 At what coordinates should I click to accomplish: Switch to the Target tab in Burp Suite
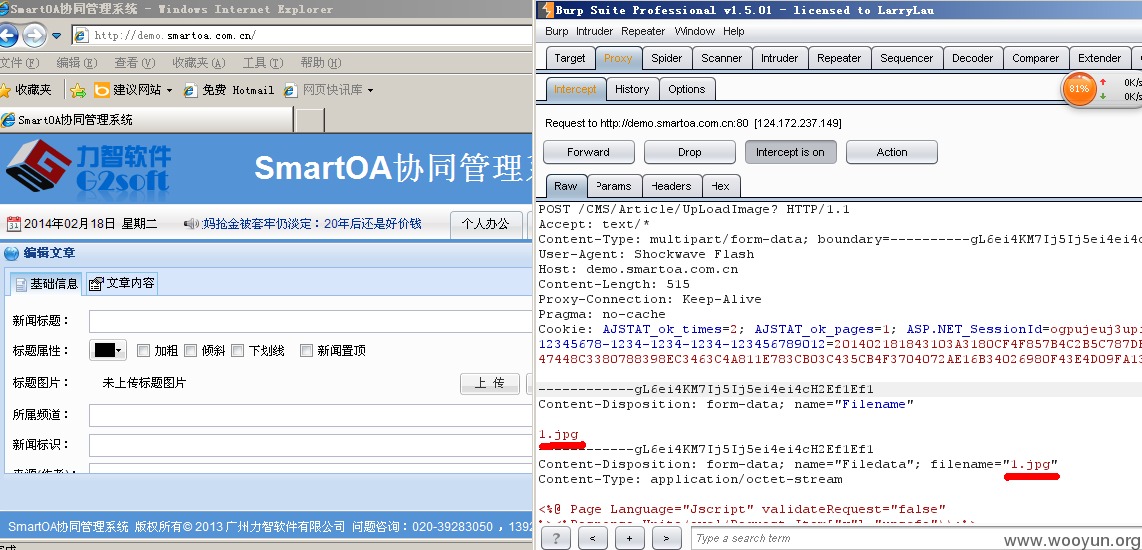(x=570, y=58)
